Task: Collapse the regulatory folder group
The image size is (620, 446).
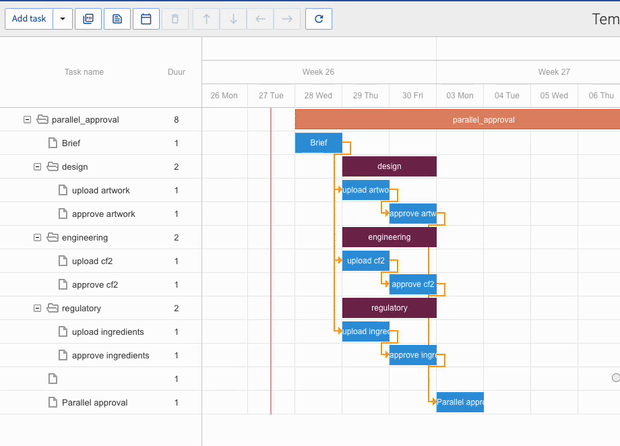Action: click(37, 308)
